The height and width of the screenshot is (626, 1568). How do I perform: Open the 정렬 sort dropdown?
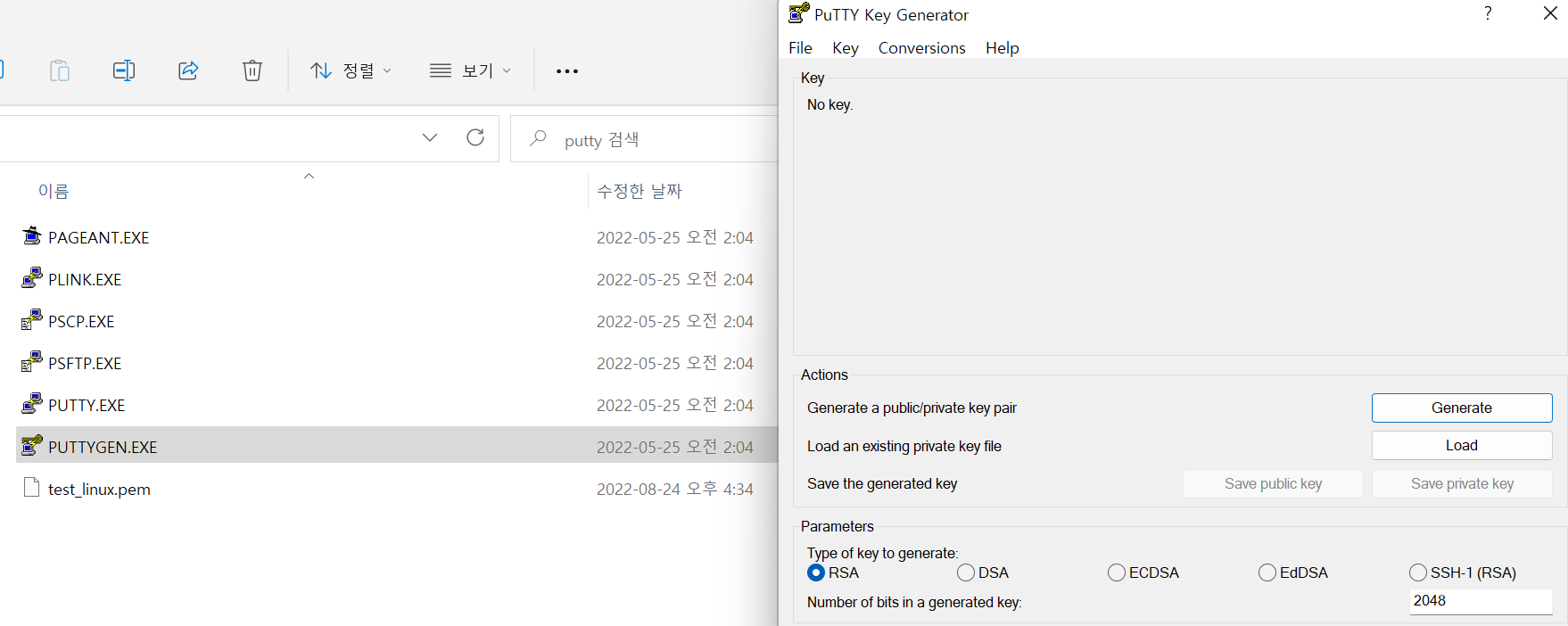(x=351, y=70)
